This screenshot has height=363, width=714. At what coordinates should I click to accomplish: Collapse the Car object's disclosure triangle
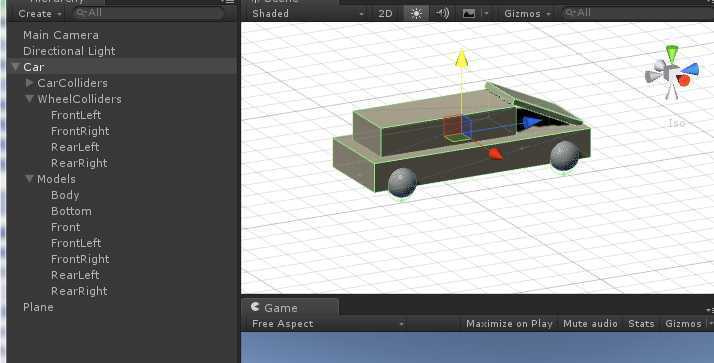coord(15,67)
